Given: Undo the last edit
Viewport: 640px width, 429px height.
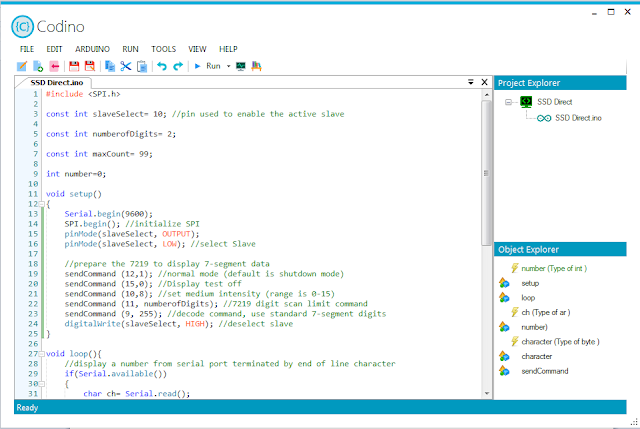Looking at the screenshot, I should click(162, 66).
